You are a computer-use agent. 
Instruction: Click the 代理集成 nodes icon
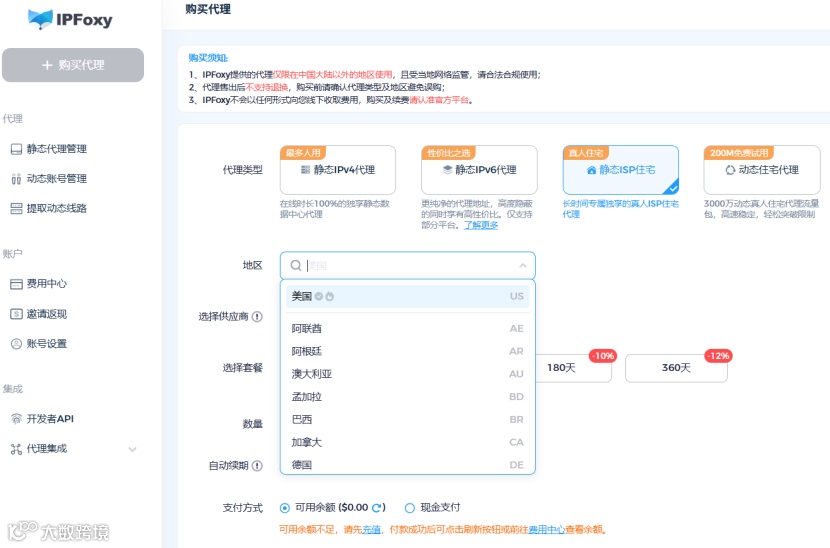point(16,450)
